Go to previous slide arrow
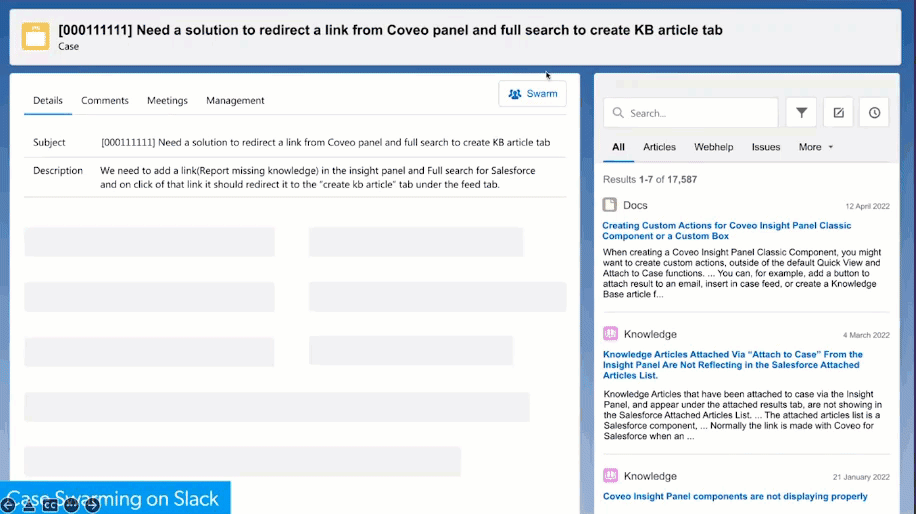916x514 pixels. coord(8,505)
